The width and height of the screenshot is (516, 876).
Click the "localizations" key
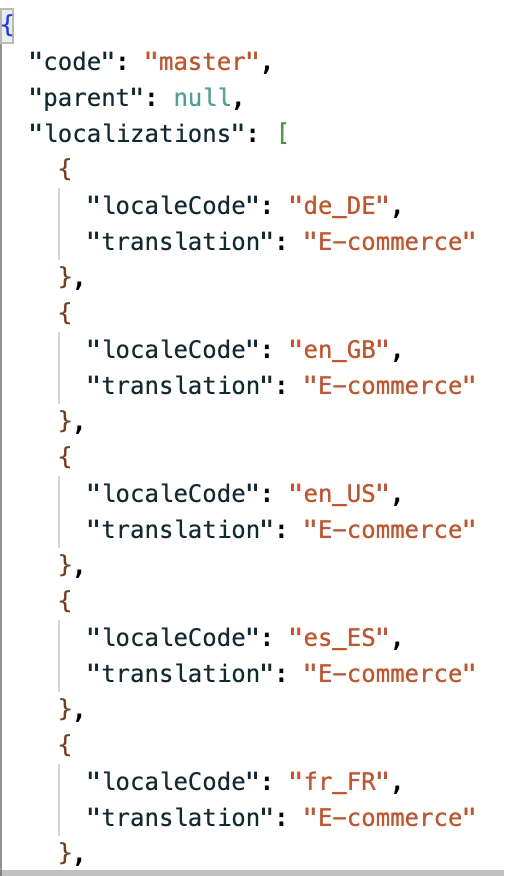coord(137,134)
